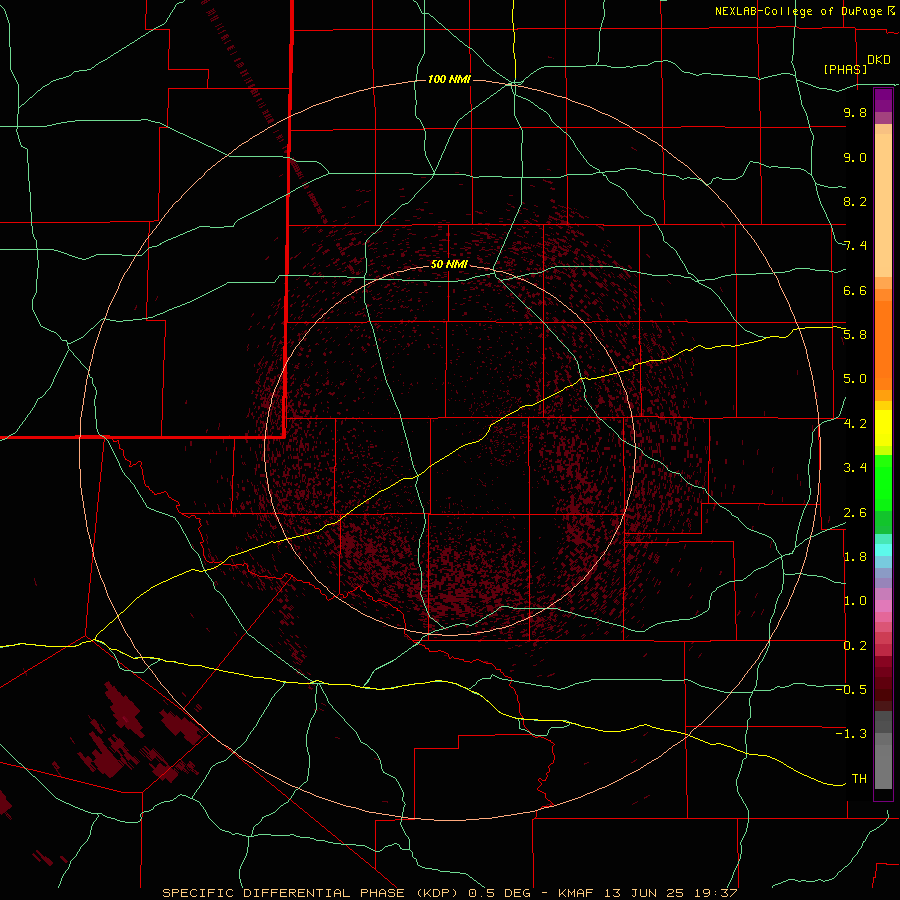Click the 2.6 value on color scale

tap(855, 513)
